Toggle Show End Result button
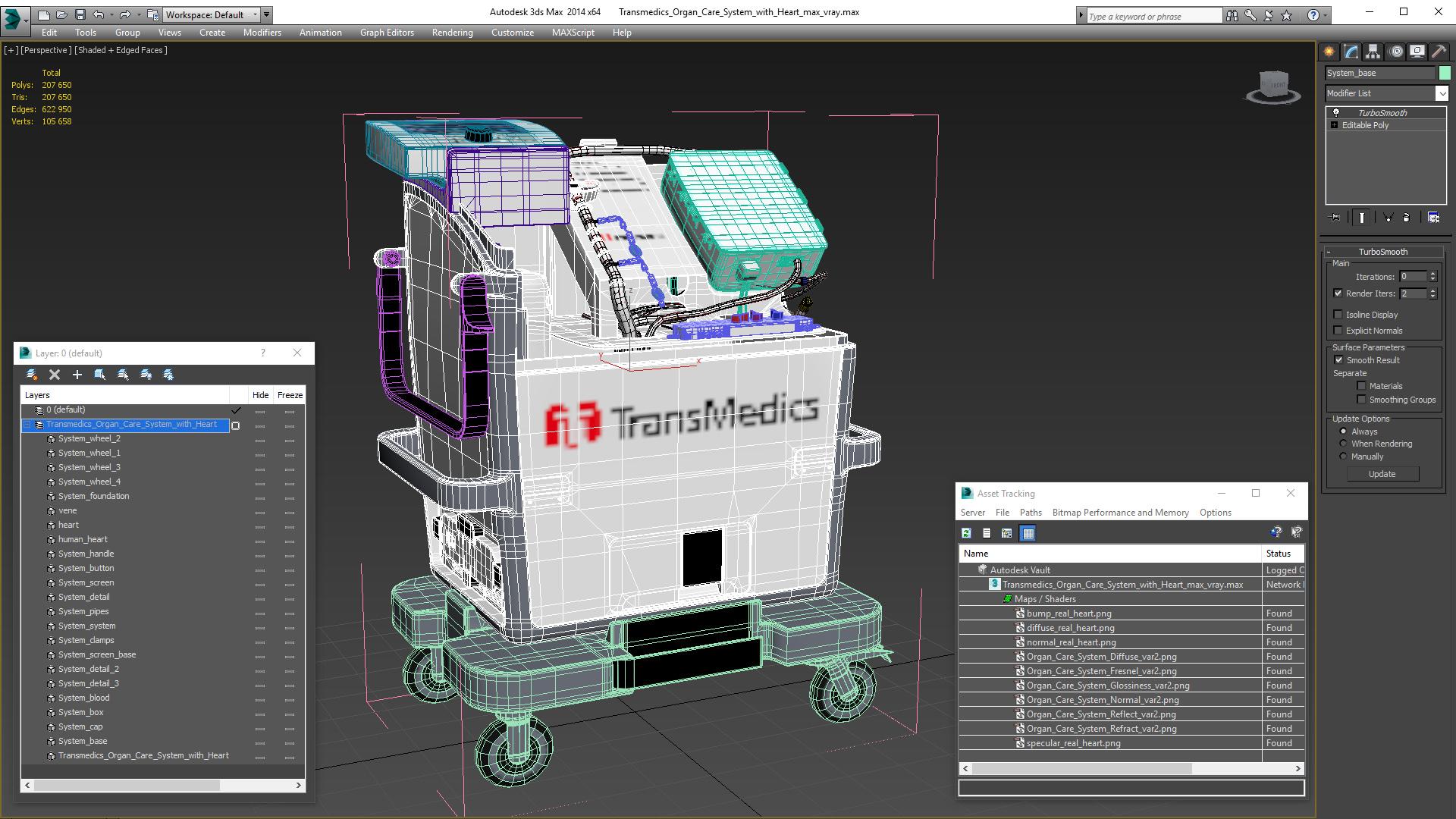 [x=1362, y=218]
